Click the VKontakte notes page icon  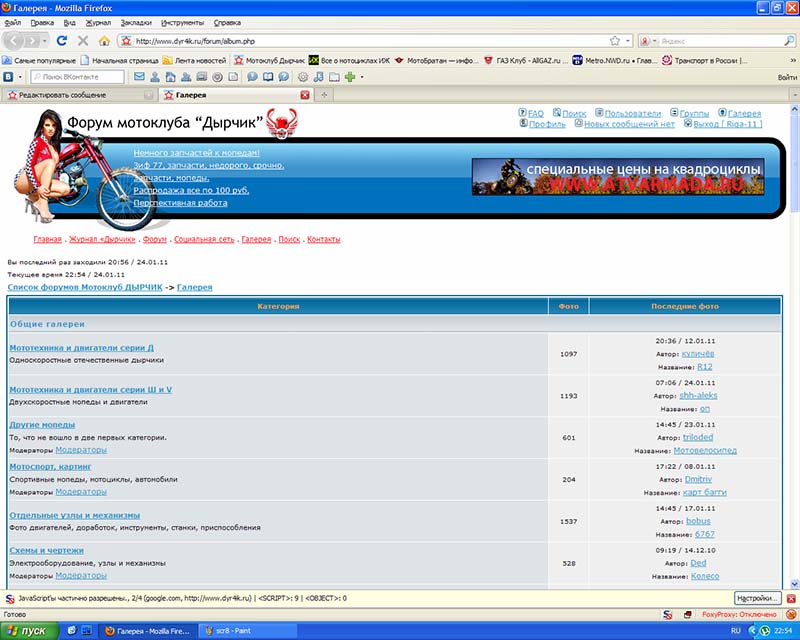coord(233,77)
